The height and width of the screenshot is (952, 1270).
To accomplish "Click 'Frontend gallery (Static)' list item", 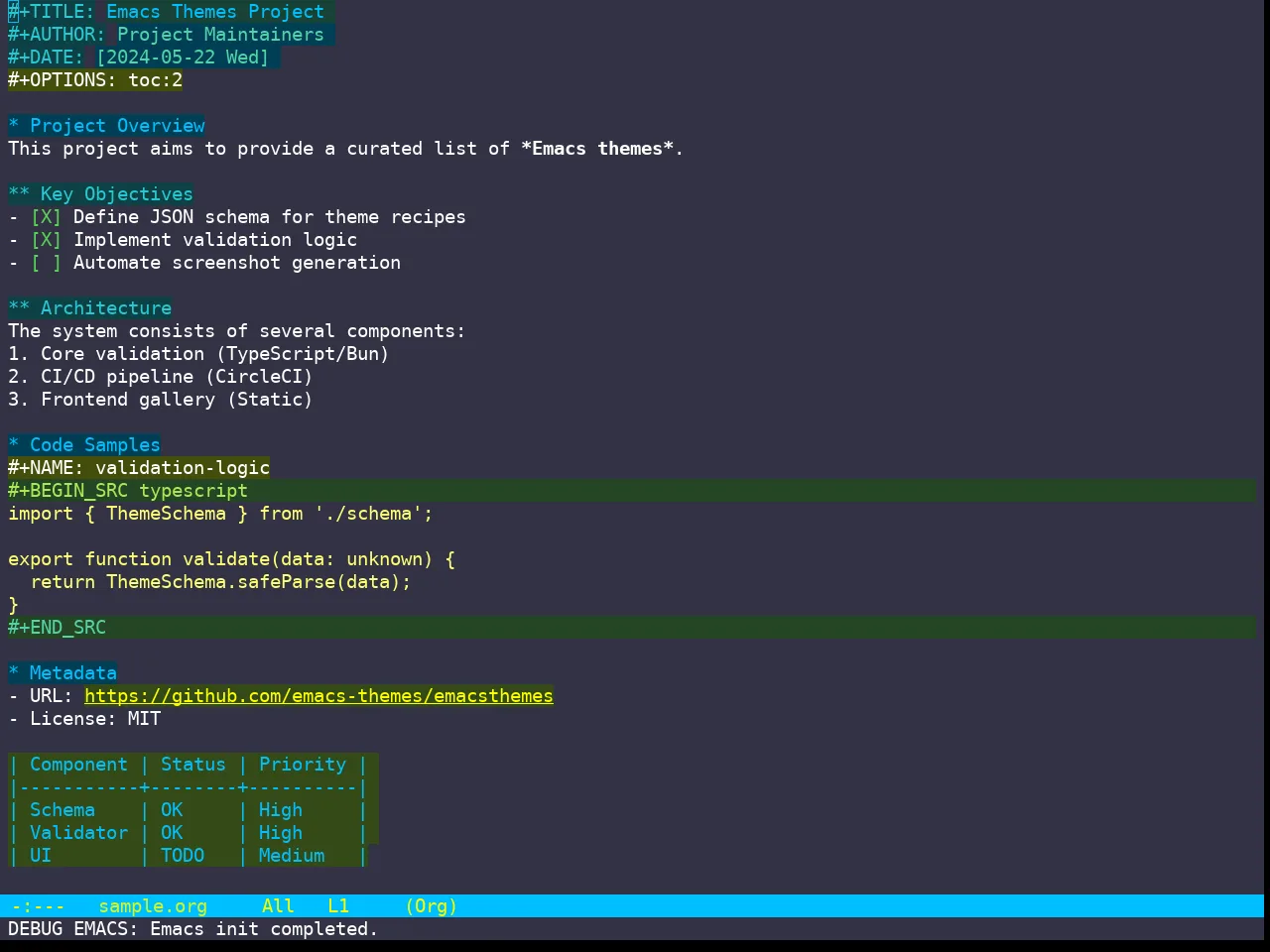I will 161,400.
